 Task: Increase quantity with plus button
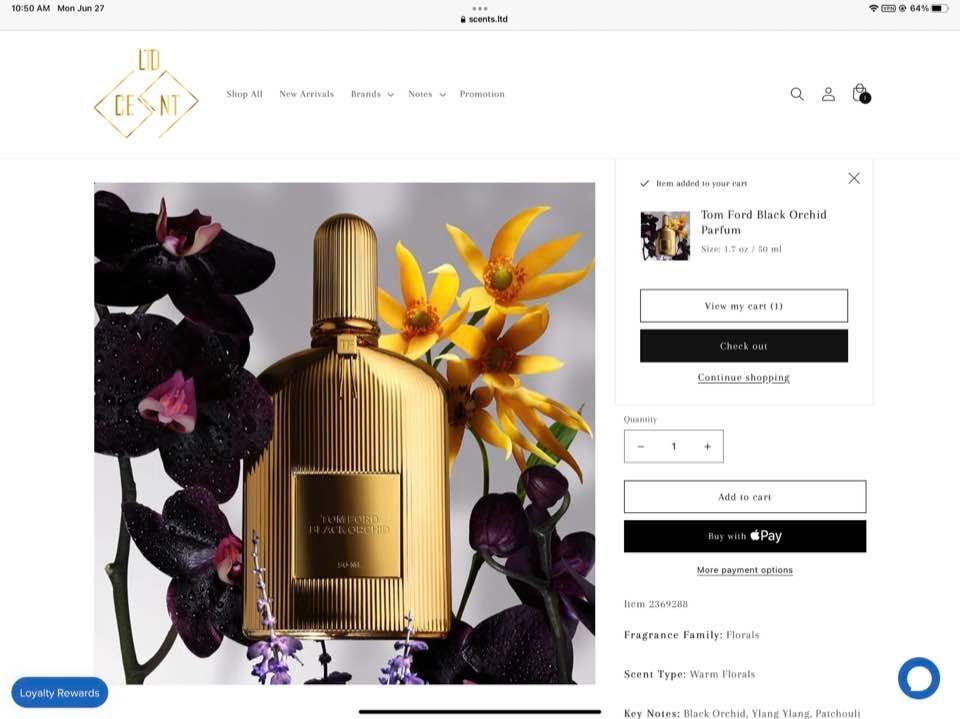(x=707, y=446)
